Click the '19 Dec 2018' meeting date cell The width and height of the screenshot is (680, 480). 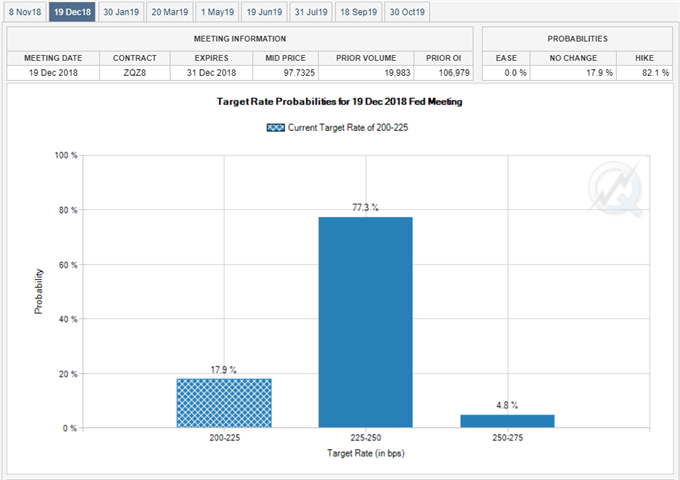click(53, 73)
